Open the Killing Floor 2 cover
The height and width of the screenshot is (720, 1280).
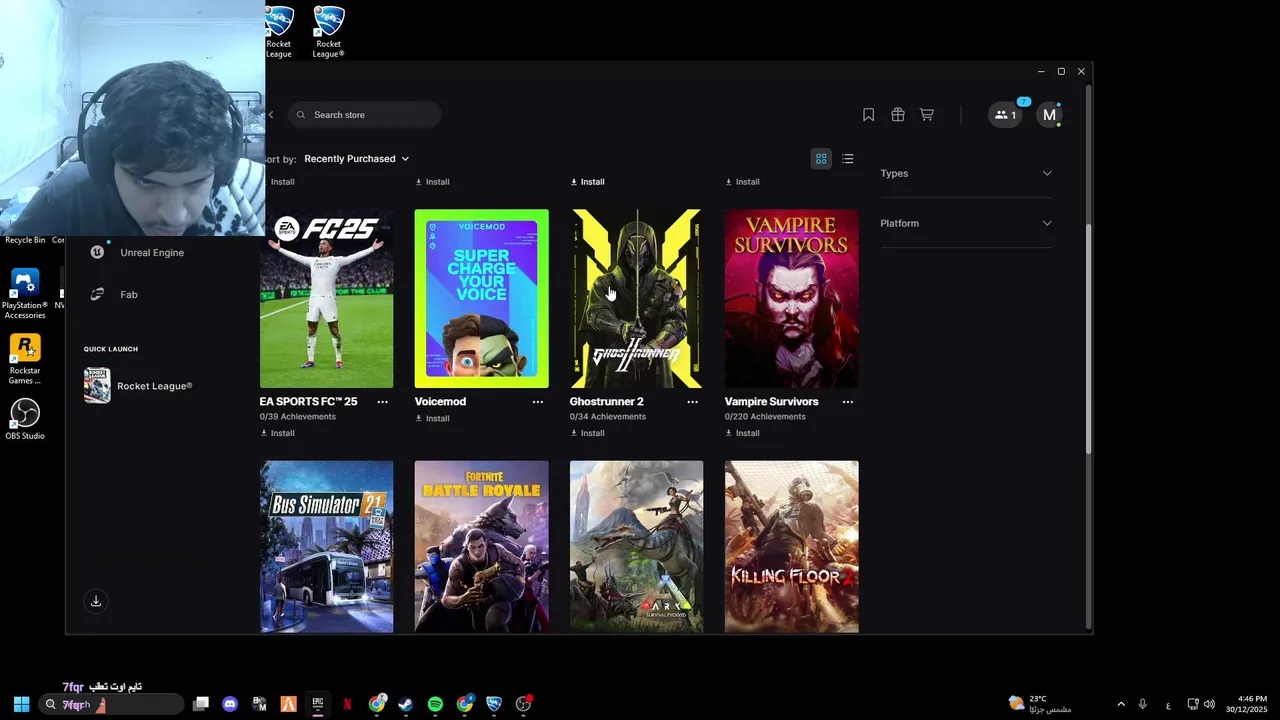792,547
